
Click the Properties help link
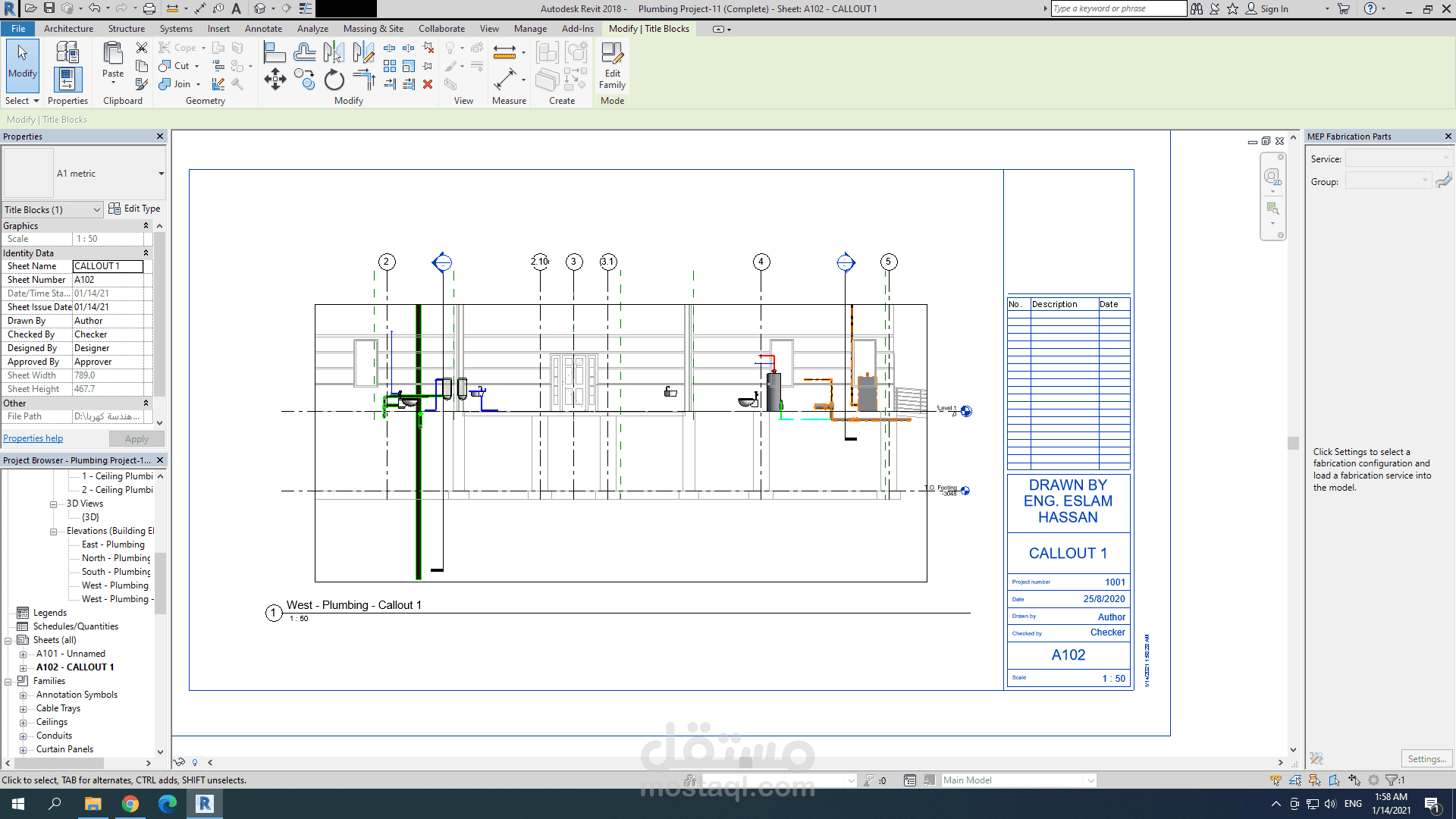pyautogui.click(x=33, y=438)
